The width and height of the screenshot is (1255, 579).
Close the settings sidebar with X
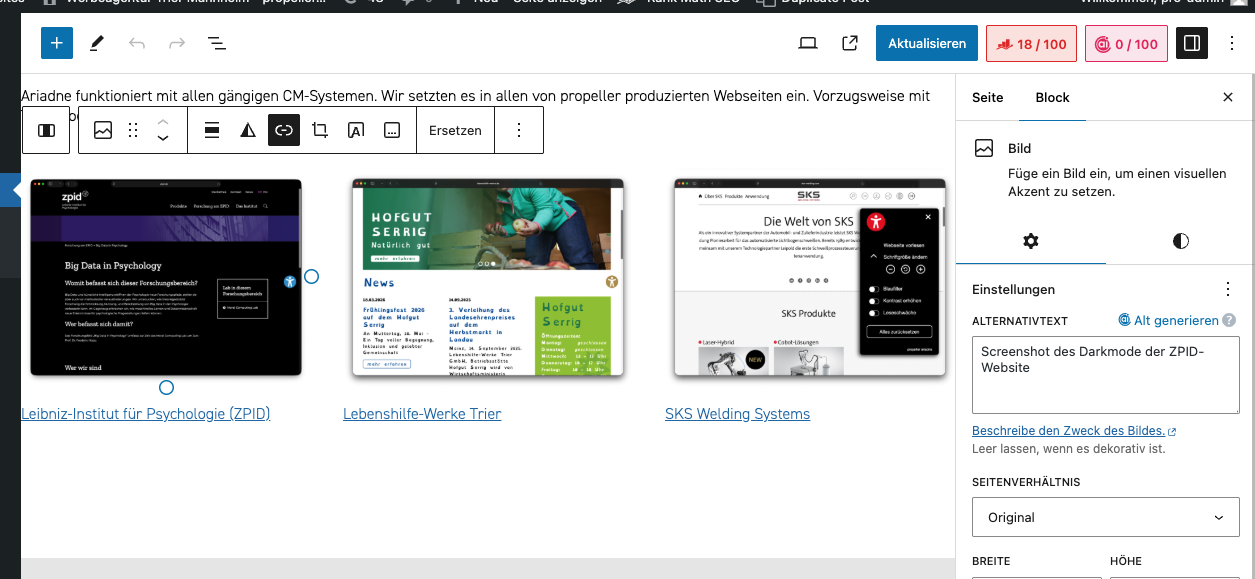click(x=1228, y=97)
